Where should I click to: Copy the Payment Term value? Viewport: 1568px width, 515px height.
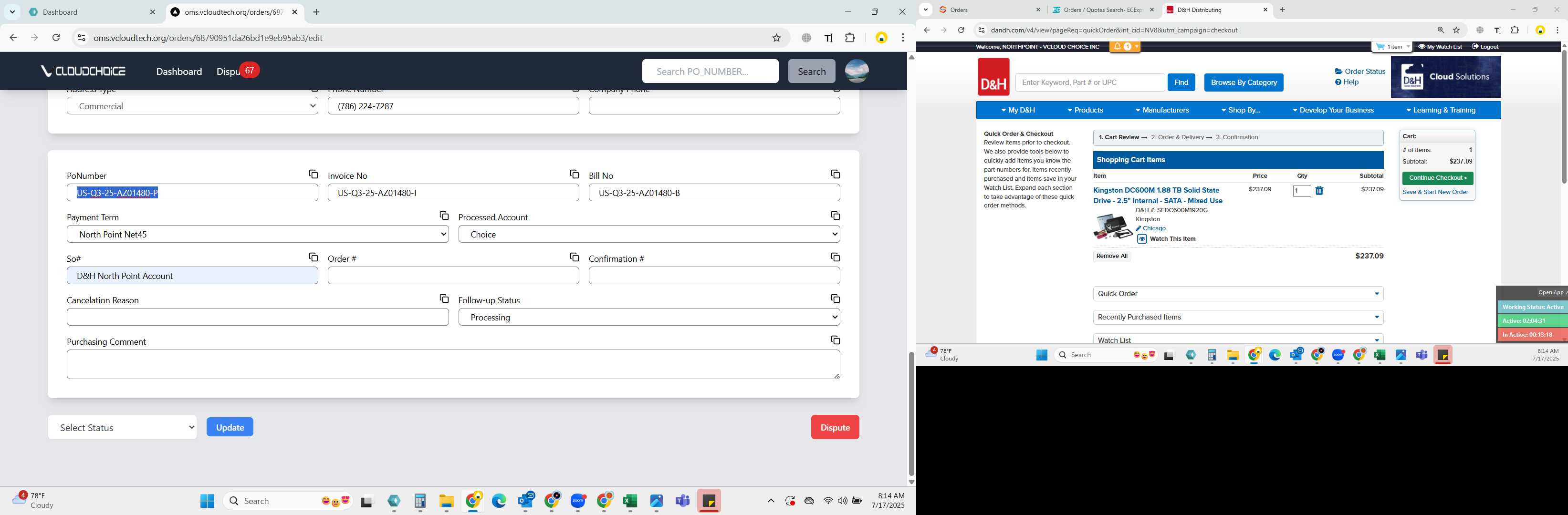[x=444, y=216]
